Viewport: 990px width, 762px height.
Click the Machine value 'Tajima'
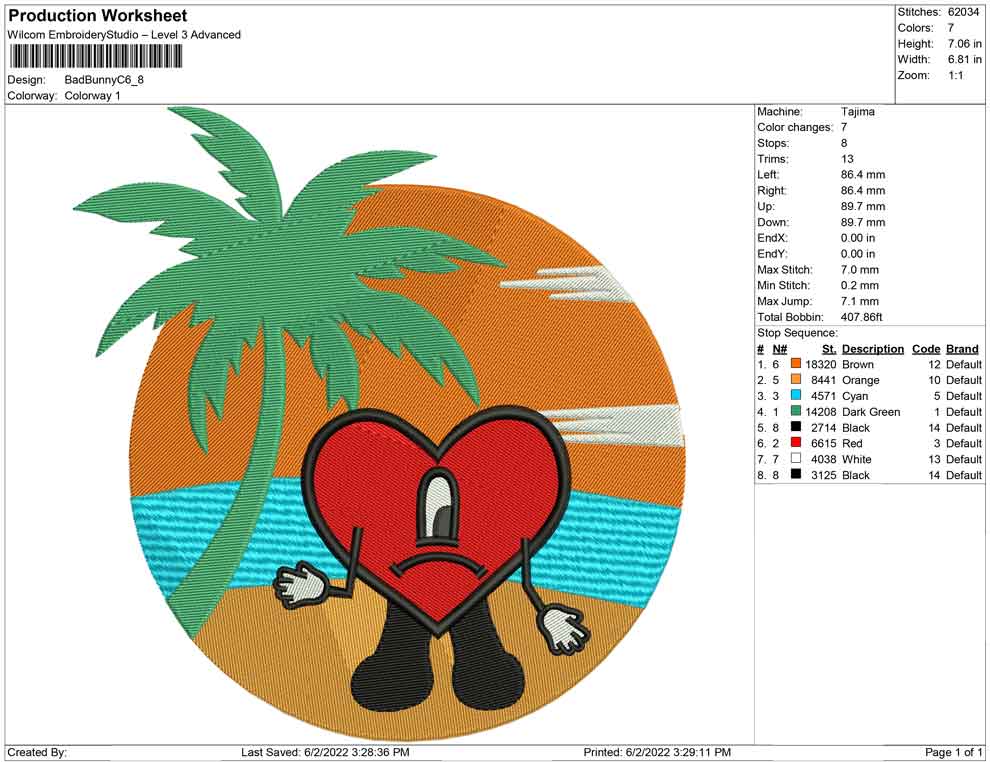pyautogui.click(x=857, y=112)
